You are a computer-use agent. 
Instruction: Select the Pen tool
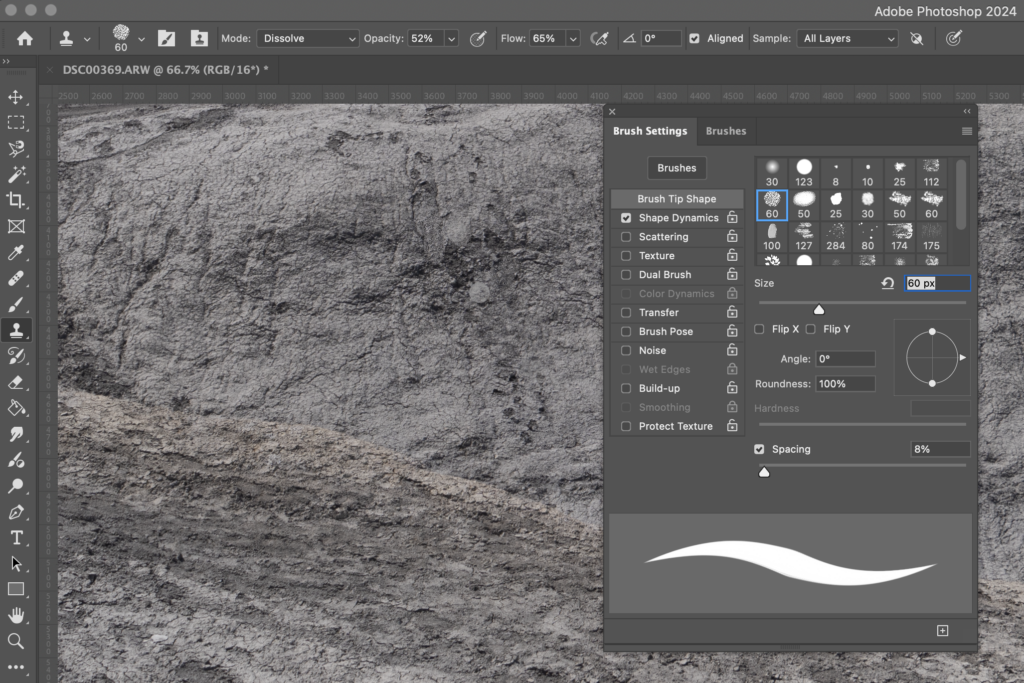pos(16,512)
